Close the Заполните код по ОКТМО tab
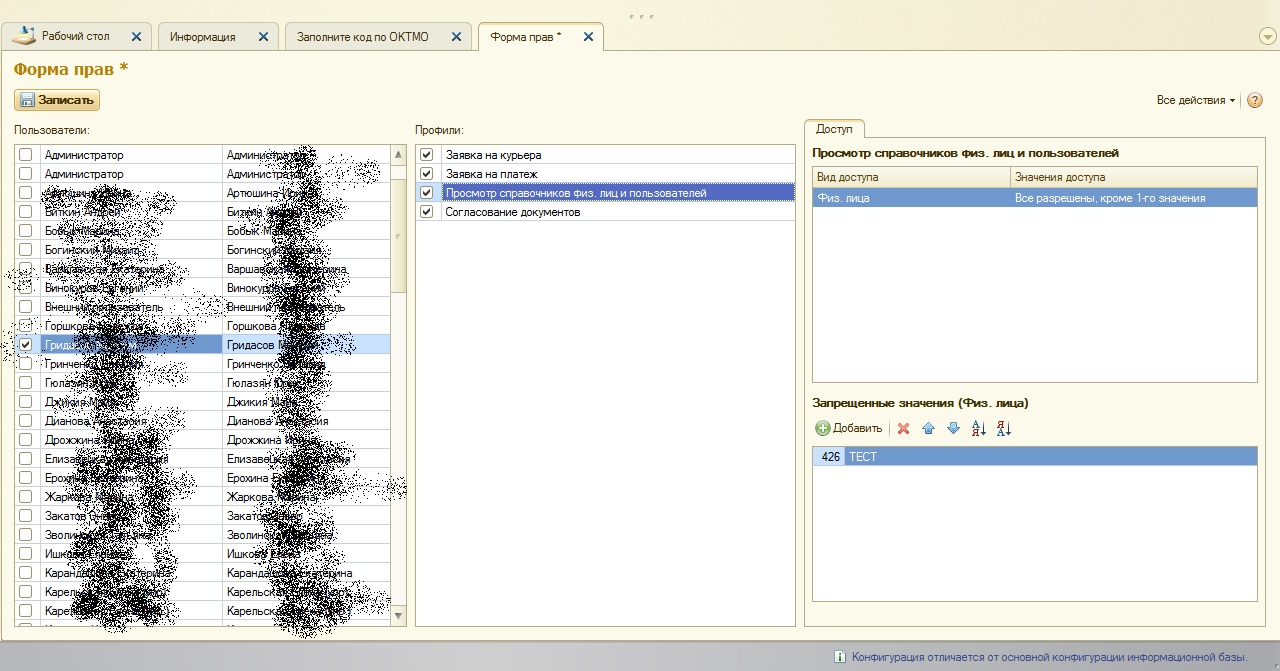The height and width of the screenshot is (671, 1280). coord(456,37)
